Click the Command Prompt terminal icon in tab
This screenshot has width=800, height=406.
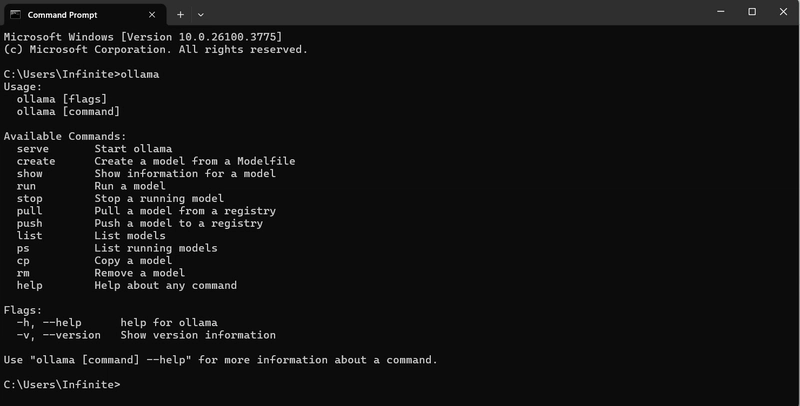click(15, 15)
